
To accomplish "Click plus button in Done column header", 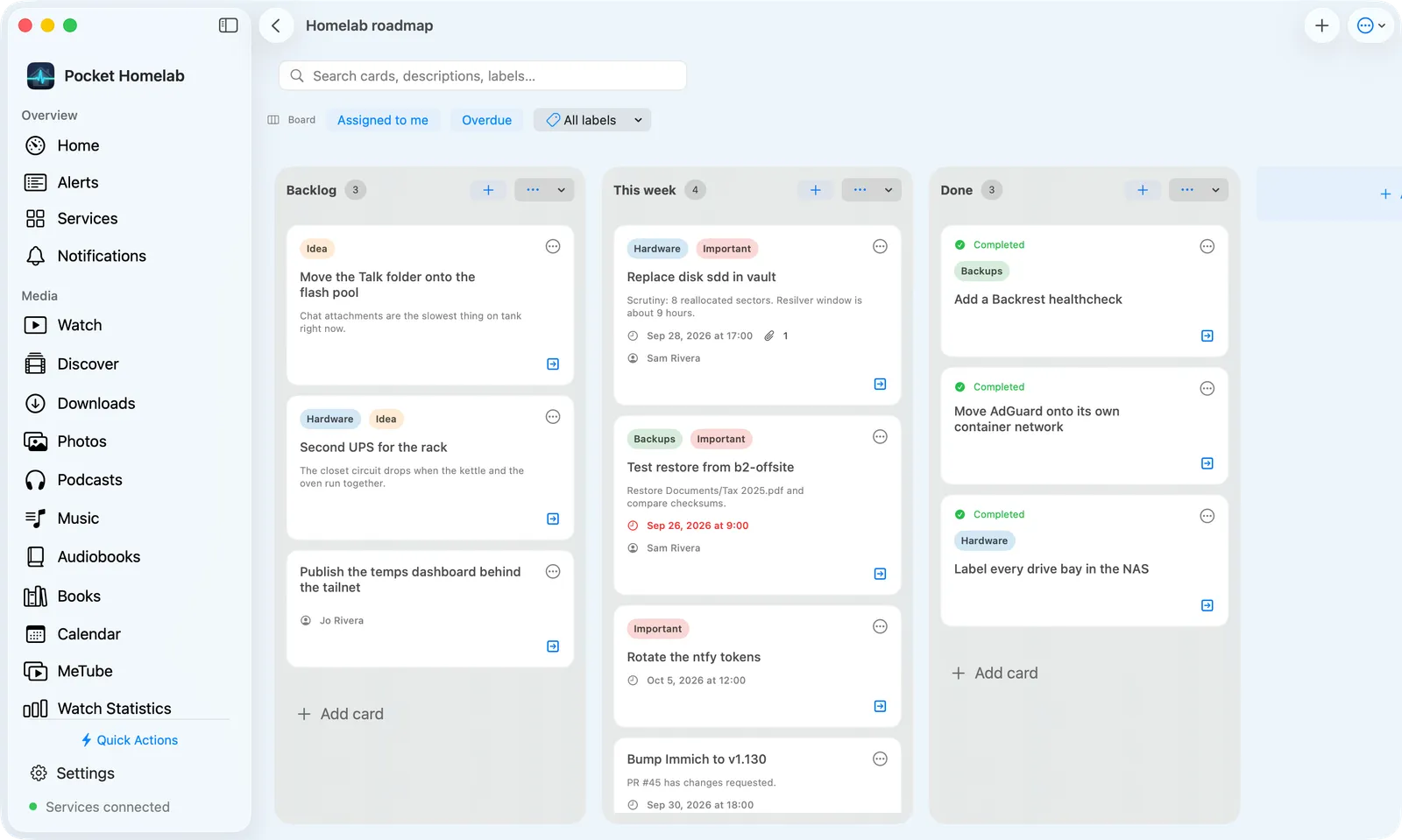I will (x=1143, y=190).
